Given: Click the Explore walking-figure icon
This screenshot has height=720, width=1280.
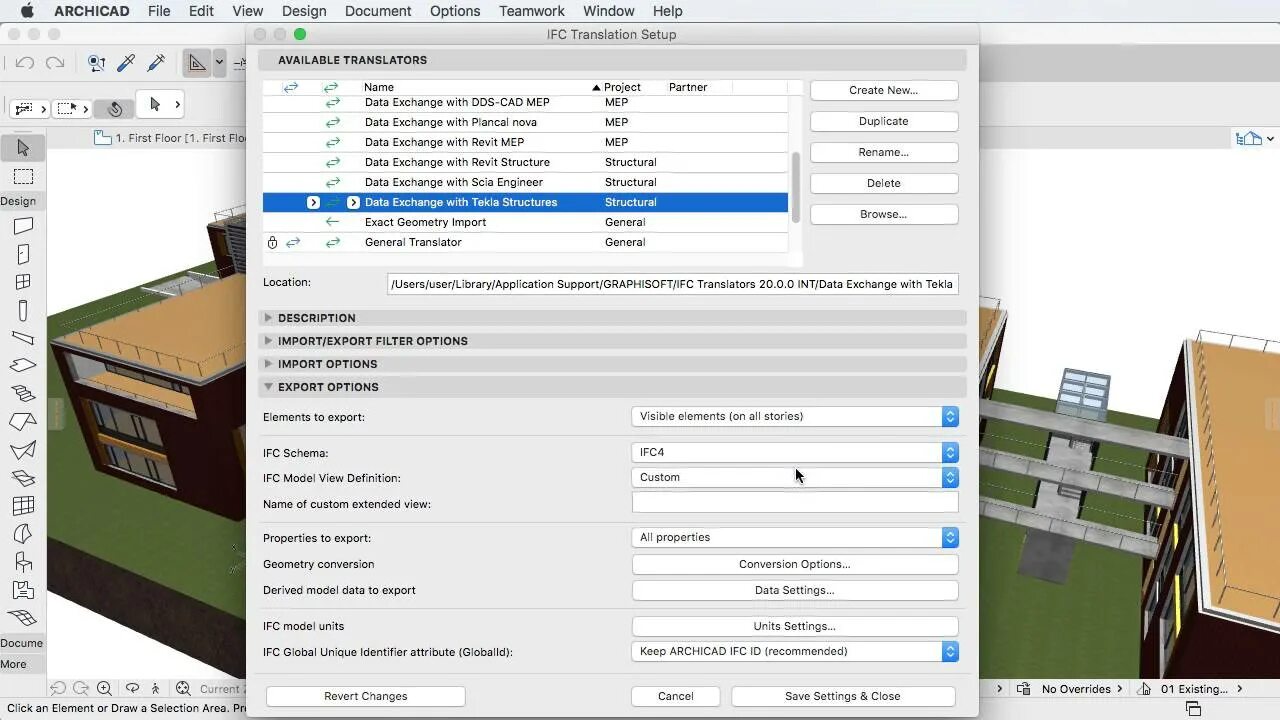Looking at the screenshot, I should pyautogui.click(x=155, y=688).
